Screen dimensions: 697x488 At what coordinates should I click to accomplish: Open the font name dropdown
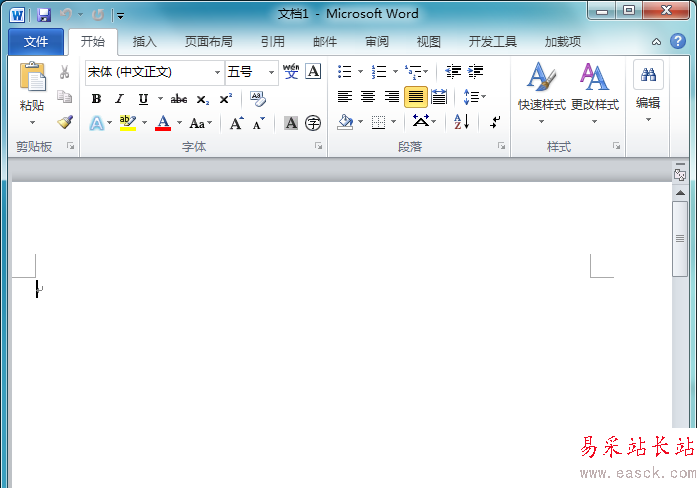tap(217, 72)
